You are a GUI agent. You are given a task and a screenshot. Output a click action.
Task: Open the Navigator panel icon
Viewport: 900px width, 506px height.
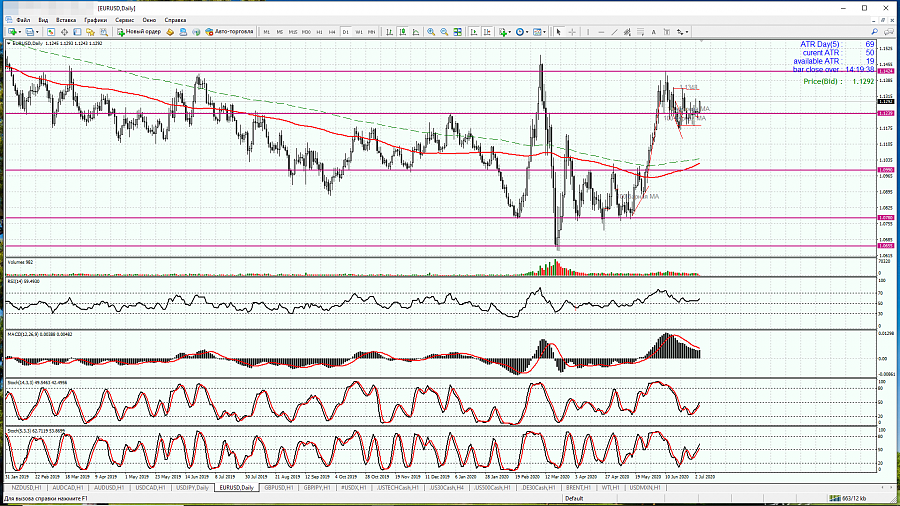click(77, 32)
